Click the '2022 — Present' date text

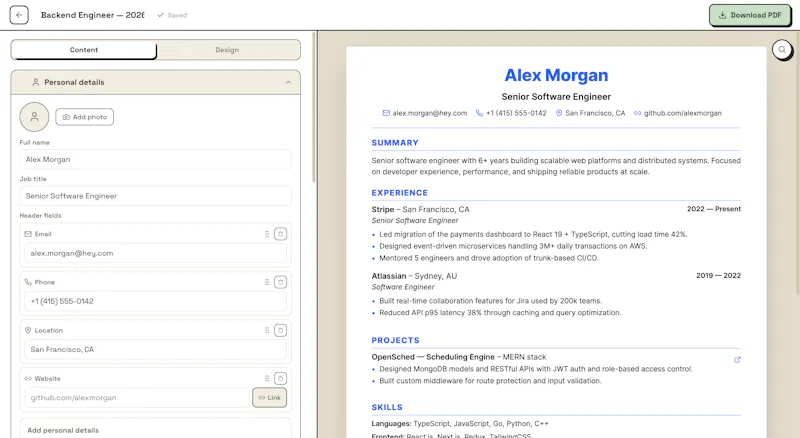click(x=714, y=209)
